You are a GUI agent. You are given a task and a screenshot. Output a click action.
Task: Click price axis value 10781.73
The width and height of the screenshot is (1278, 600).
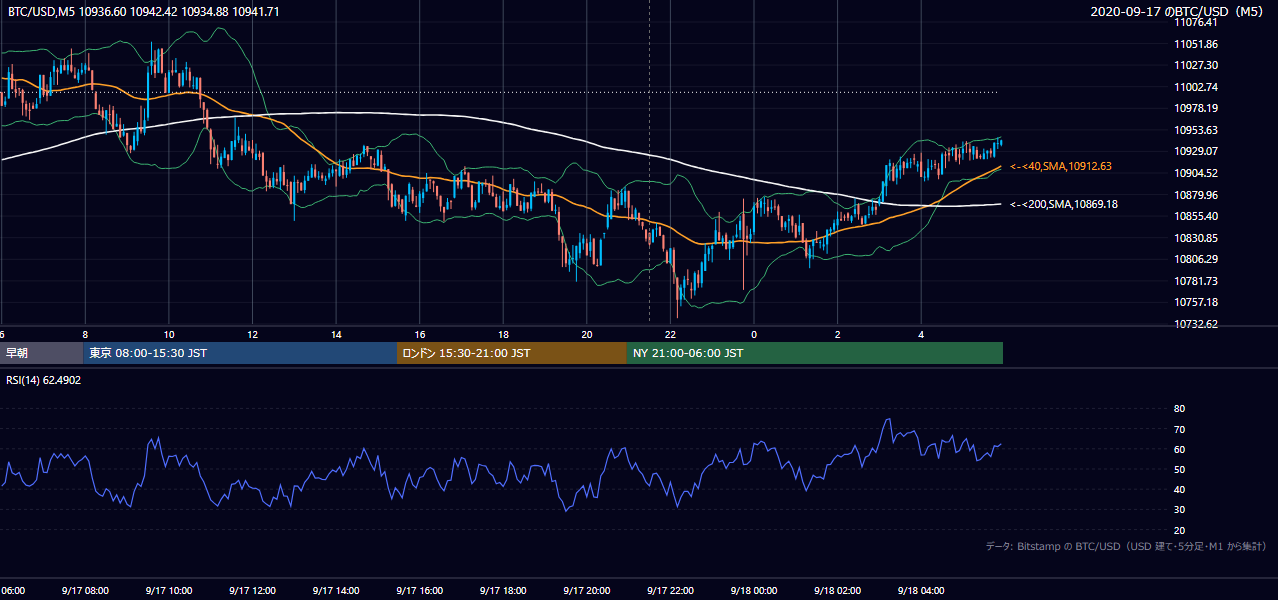pos(1195,281)
